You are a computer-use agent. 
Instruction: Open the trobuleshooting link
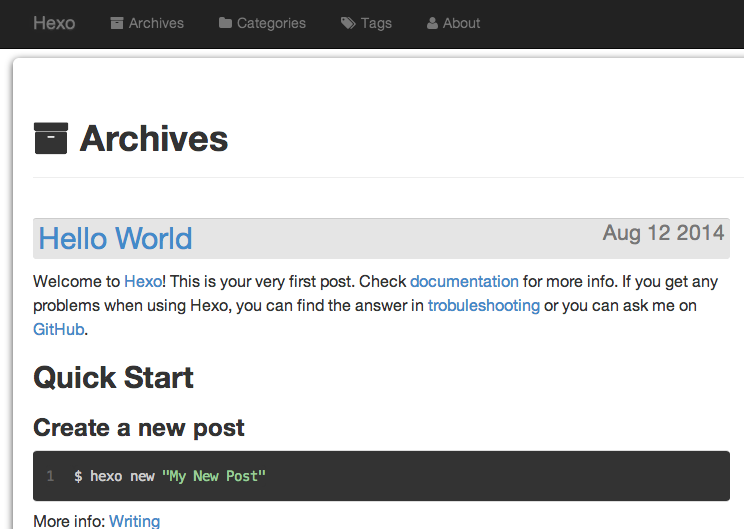pos(484,306)
